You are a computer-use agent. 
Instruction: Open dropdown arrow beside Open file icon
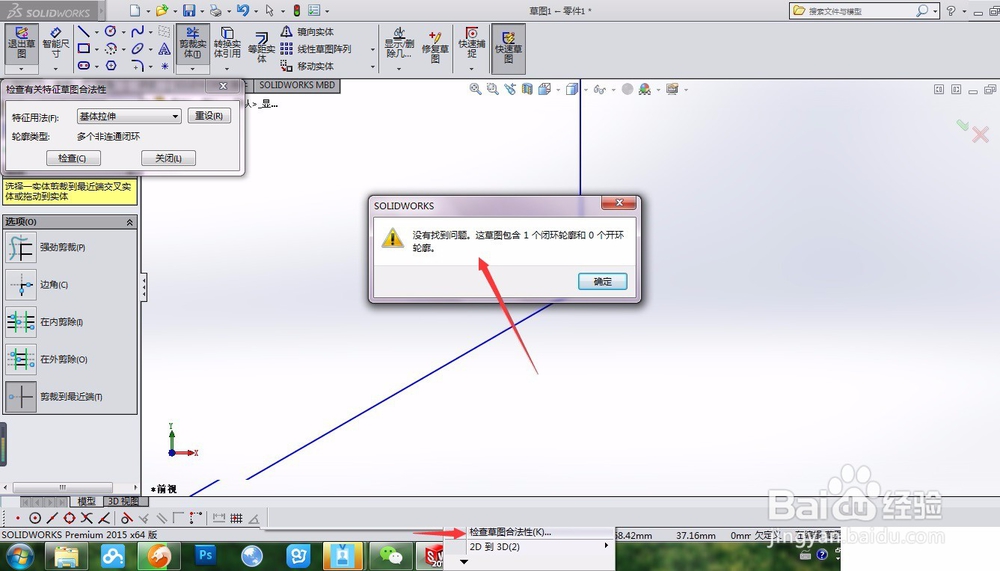tap(174, 11)
